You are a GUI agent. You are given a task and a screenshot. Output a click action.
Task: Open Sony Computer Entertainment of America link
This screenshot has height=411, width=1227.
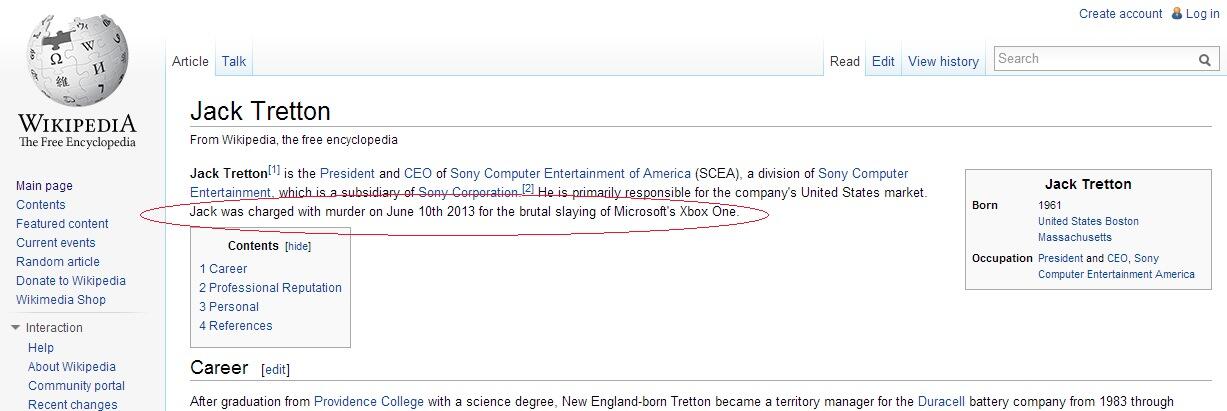pos(571,174)
